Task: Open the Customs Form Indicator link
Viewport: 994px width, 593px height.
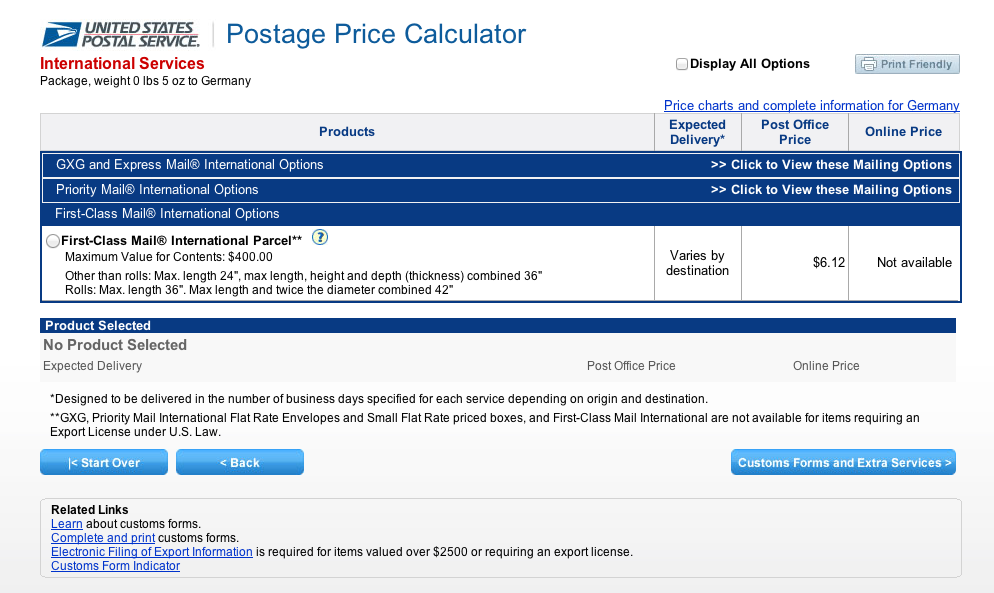Action: pos(115,566)
